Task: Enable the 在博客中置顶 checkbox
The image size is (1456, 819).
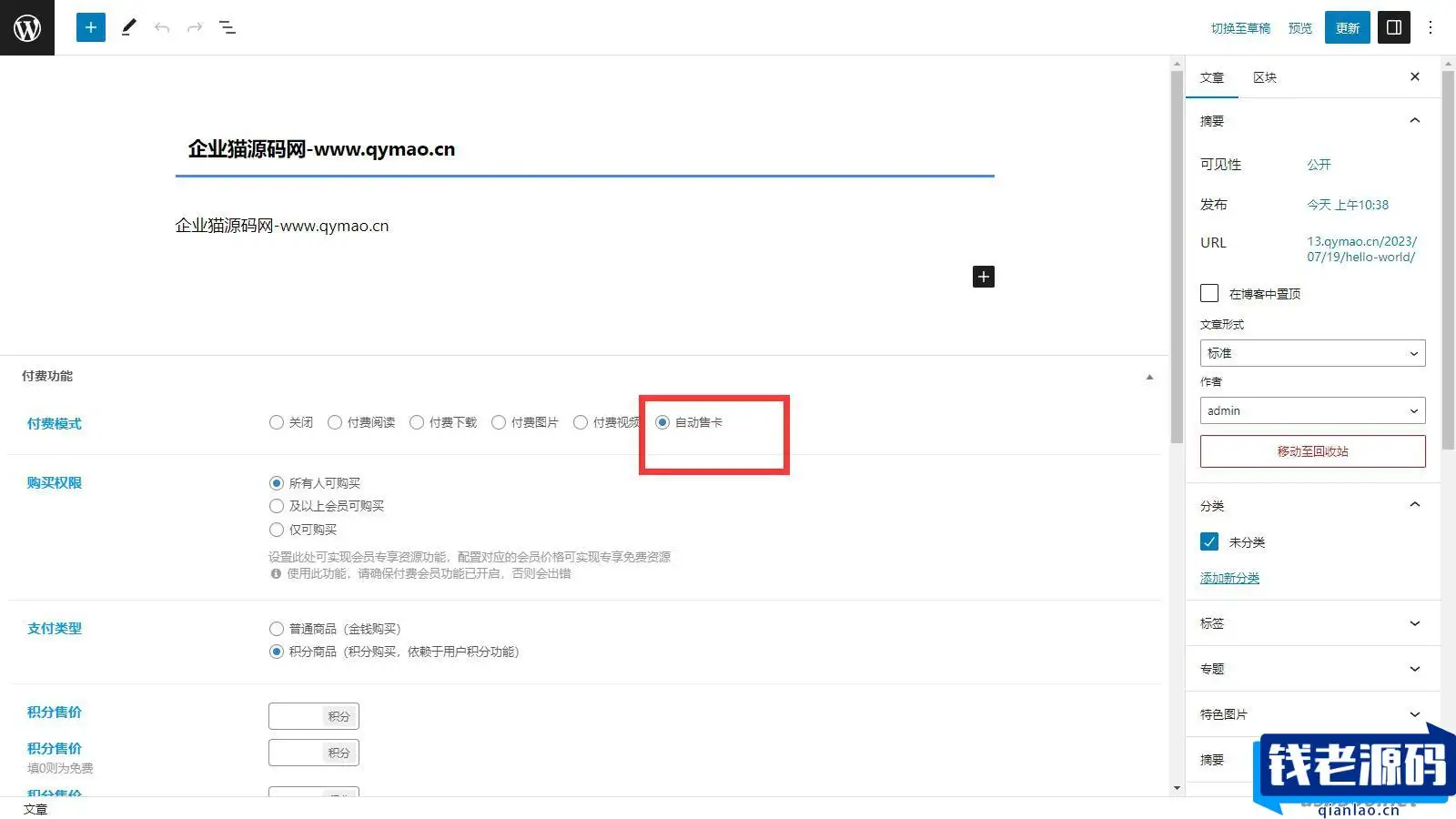Action: tap(1209, 293)
